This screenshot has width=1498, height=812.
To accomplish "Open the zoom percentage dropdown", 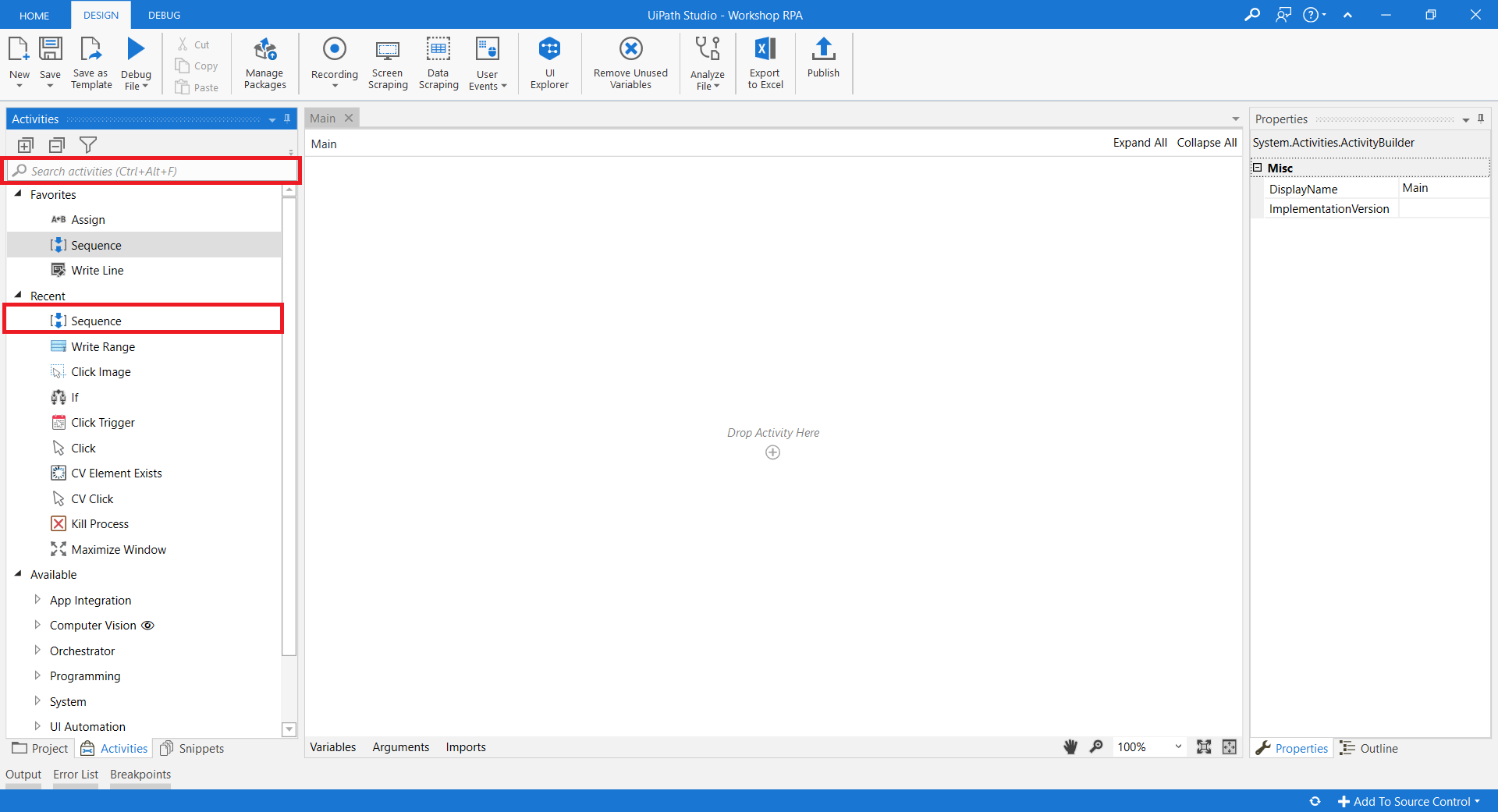I will click(1178, 747).
